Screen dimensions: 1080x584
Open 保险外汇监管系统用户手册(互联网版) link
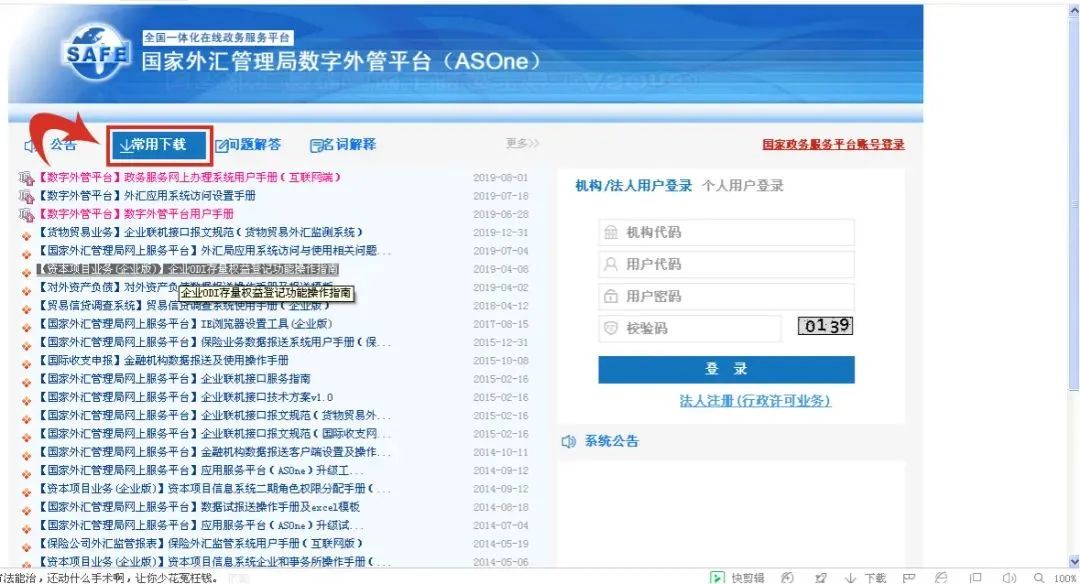265,544
